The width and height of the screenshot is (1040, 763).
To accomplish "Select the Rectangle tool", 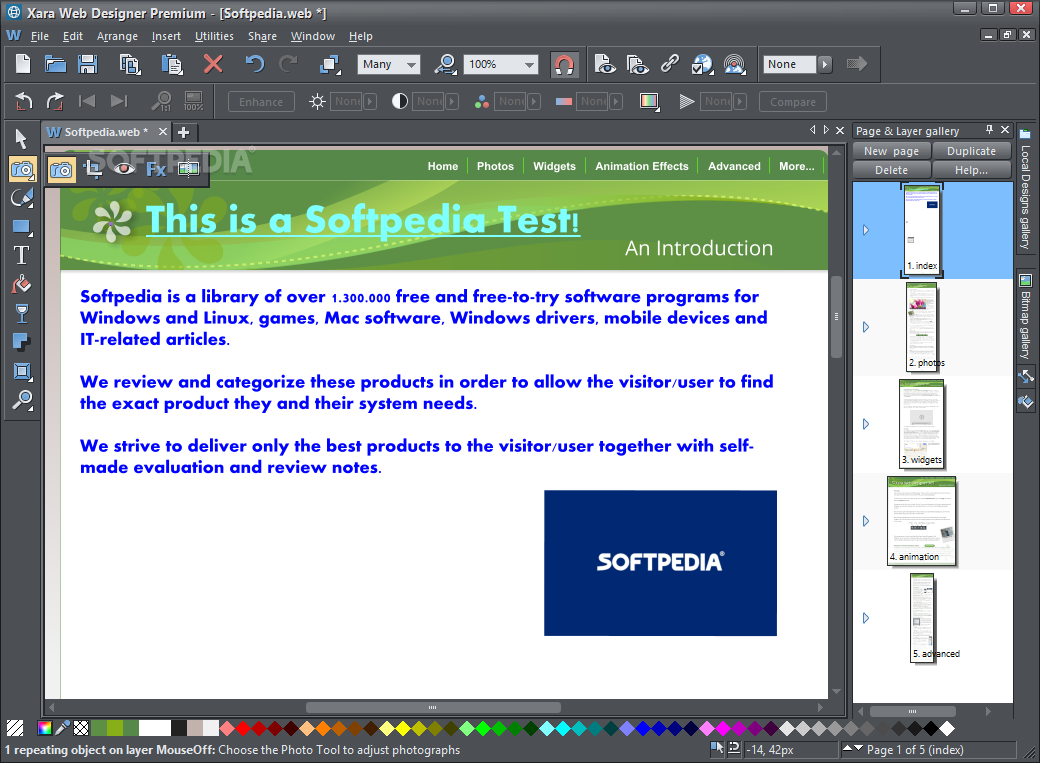I will (x=22, y=228).
